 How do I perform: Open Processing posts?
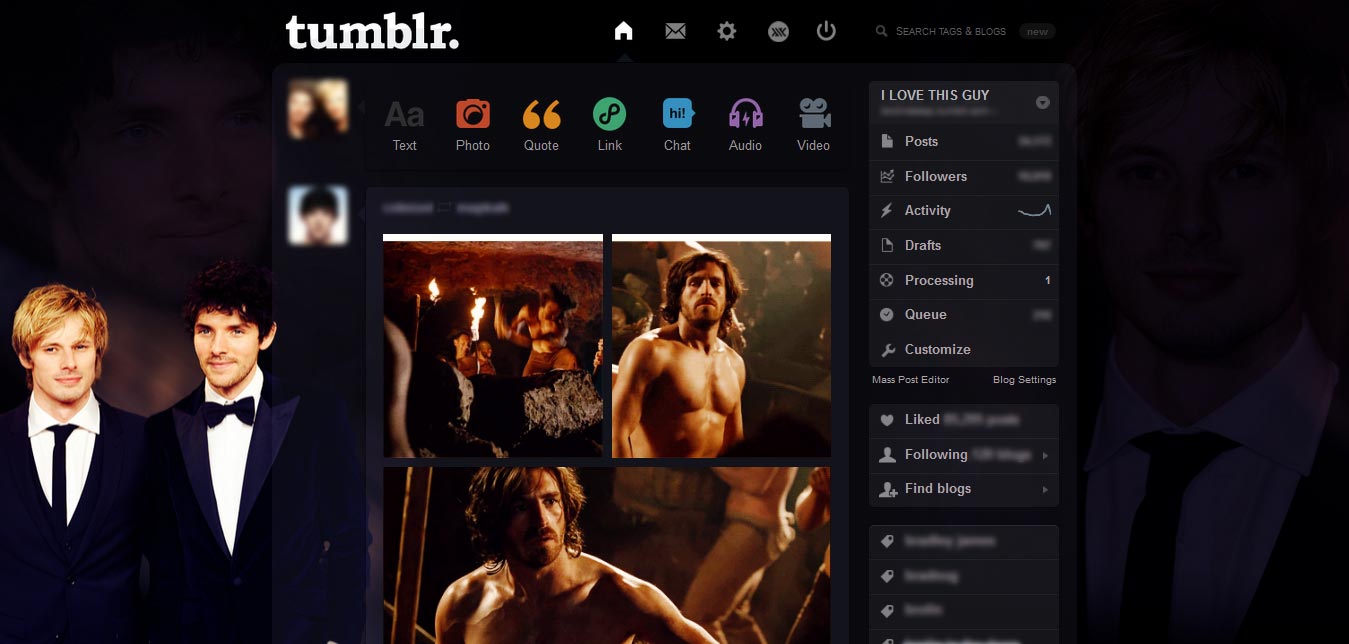pos(964,280)
